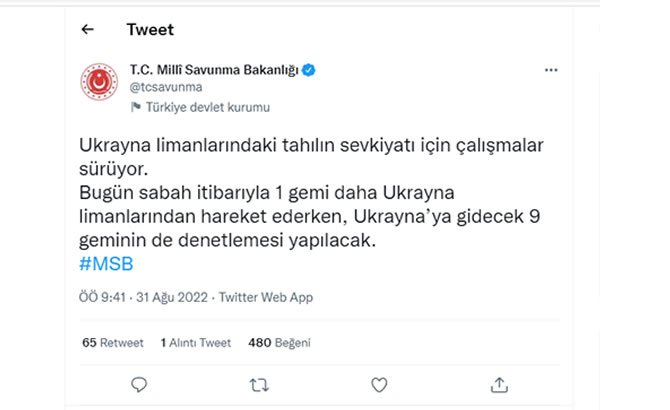This screenshot has height=410, width=670.
Task: Like the tweet with the heart icon
Action: point(379,384)
